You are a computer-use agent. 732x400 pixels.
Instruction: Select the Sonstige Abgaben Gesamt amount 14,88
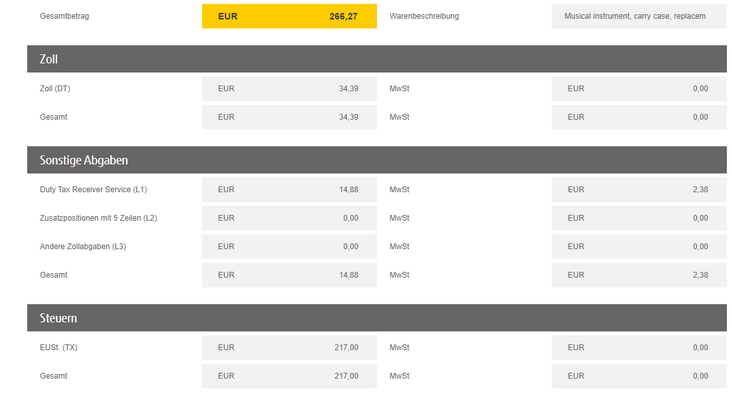[x=289, y=275]
